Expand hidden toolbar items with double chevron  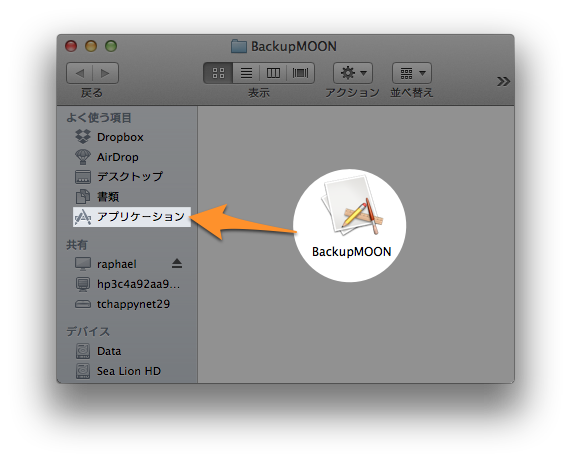(x=503, y=81)
